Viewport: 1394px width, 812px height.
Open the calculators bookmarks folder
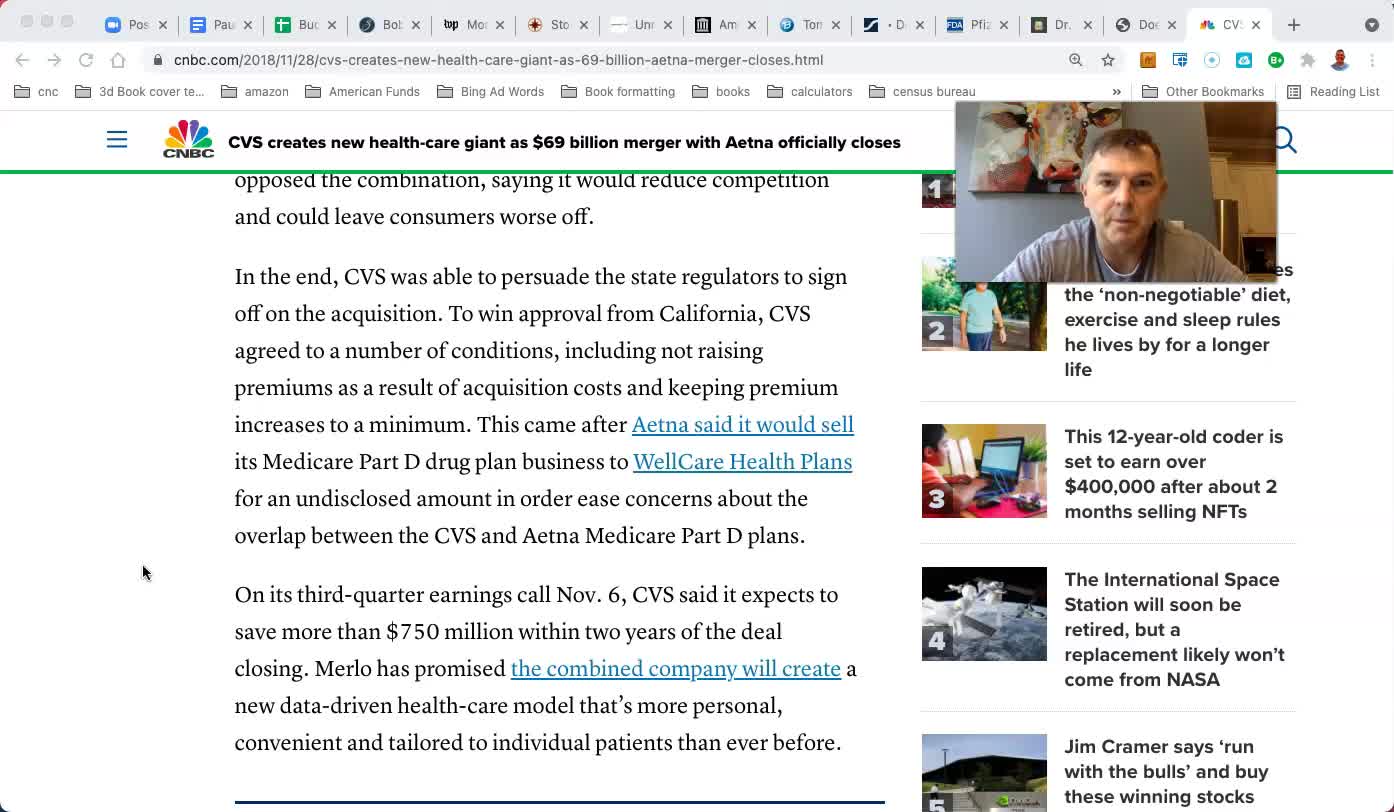[810, 92]
